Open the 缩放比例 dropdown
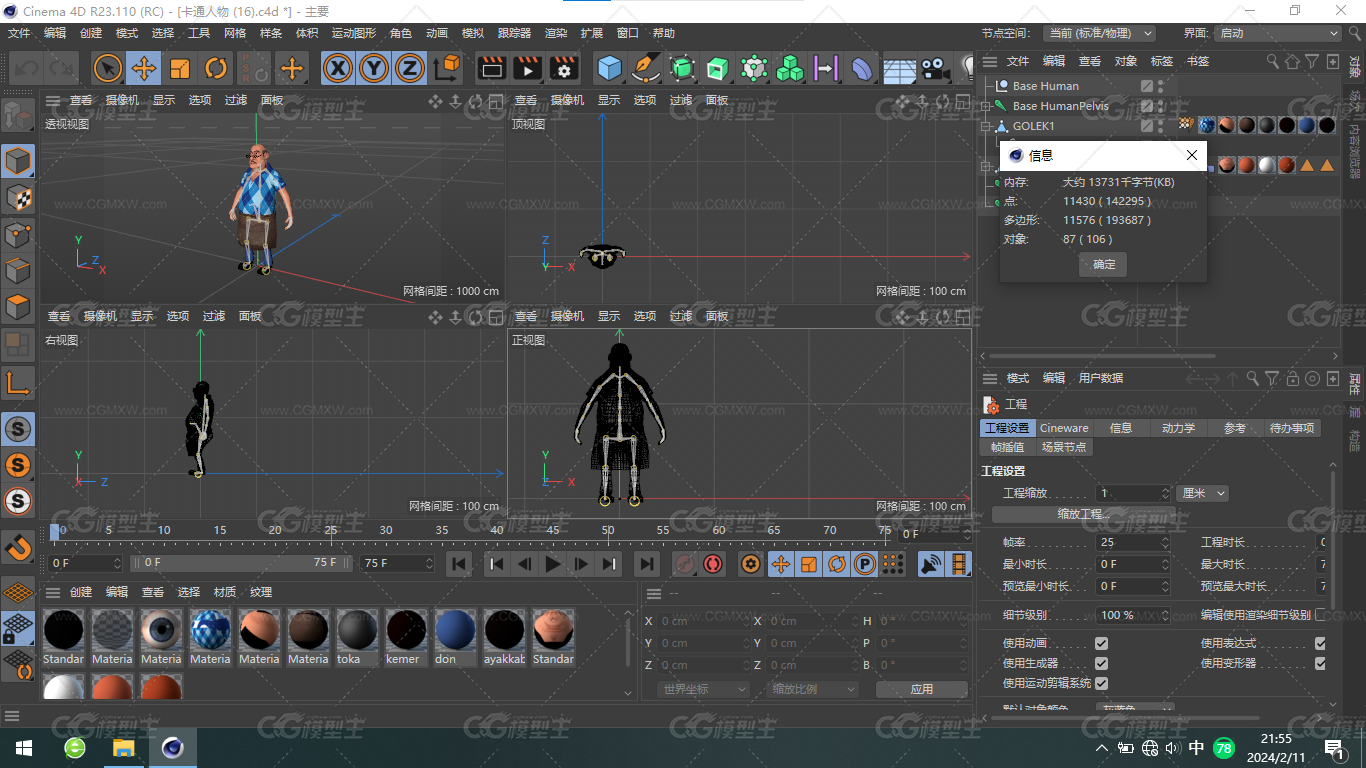Screen dimensions: 1366x768 coord(814,689)
